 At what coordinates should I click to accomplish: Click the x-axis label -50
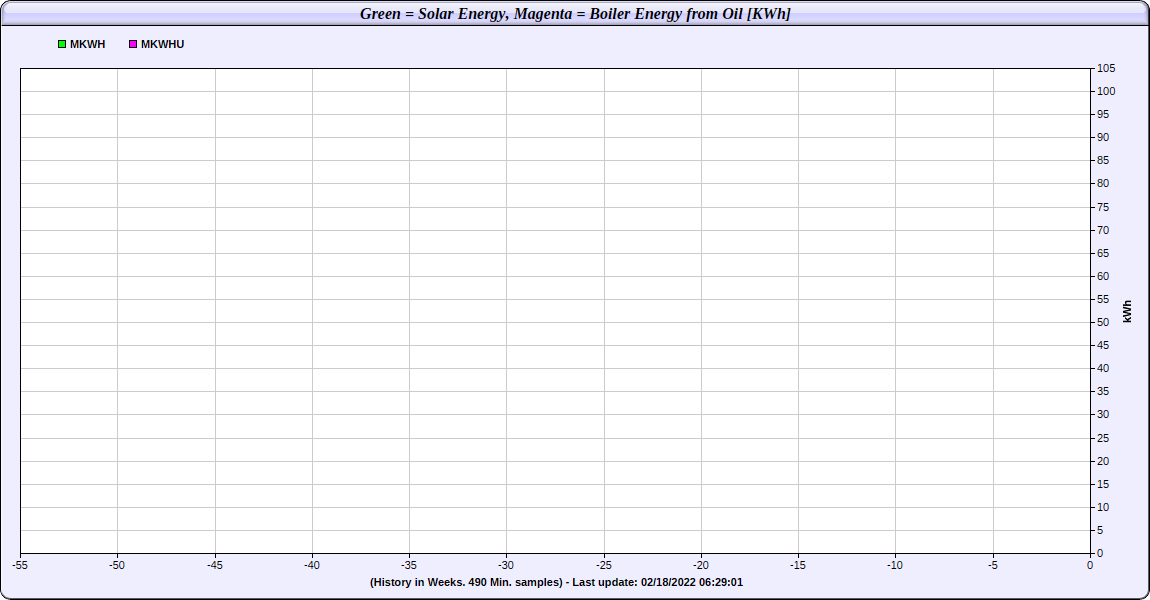pyautogui.click(x=117, y=565)
